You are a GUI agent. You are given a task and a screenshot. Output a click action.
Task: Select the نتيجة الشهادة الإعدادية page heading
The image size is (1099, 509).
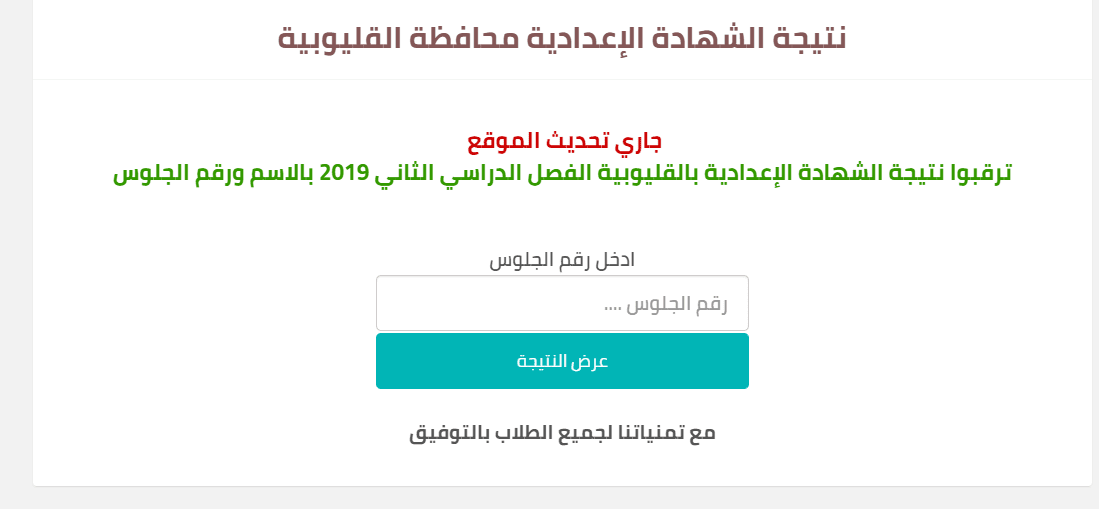click(x=562, y=38)
